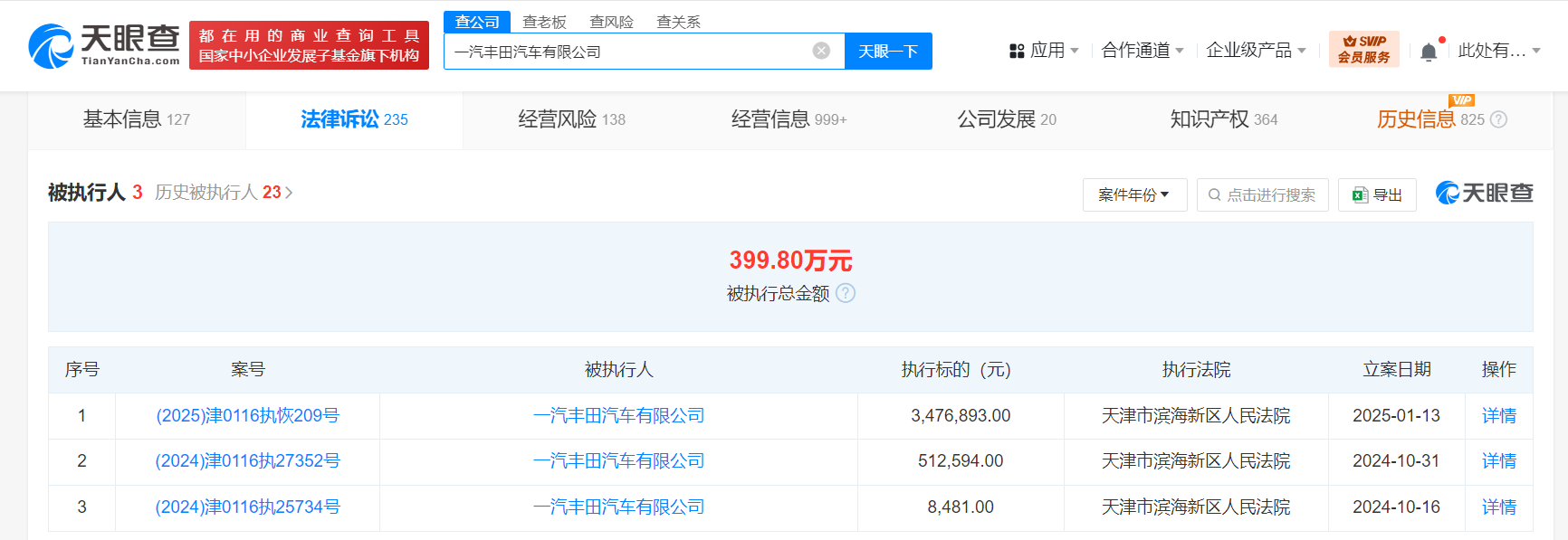
Task: Click the apps grid icon
Action: point(1017,52)
